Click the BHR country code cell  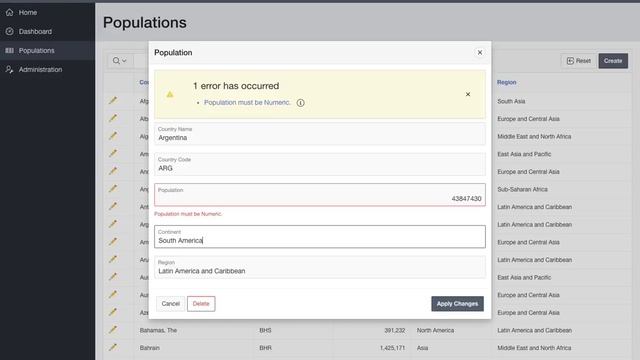(x=265, y=348)
